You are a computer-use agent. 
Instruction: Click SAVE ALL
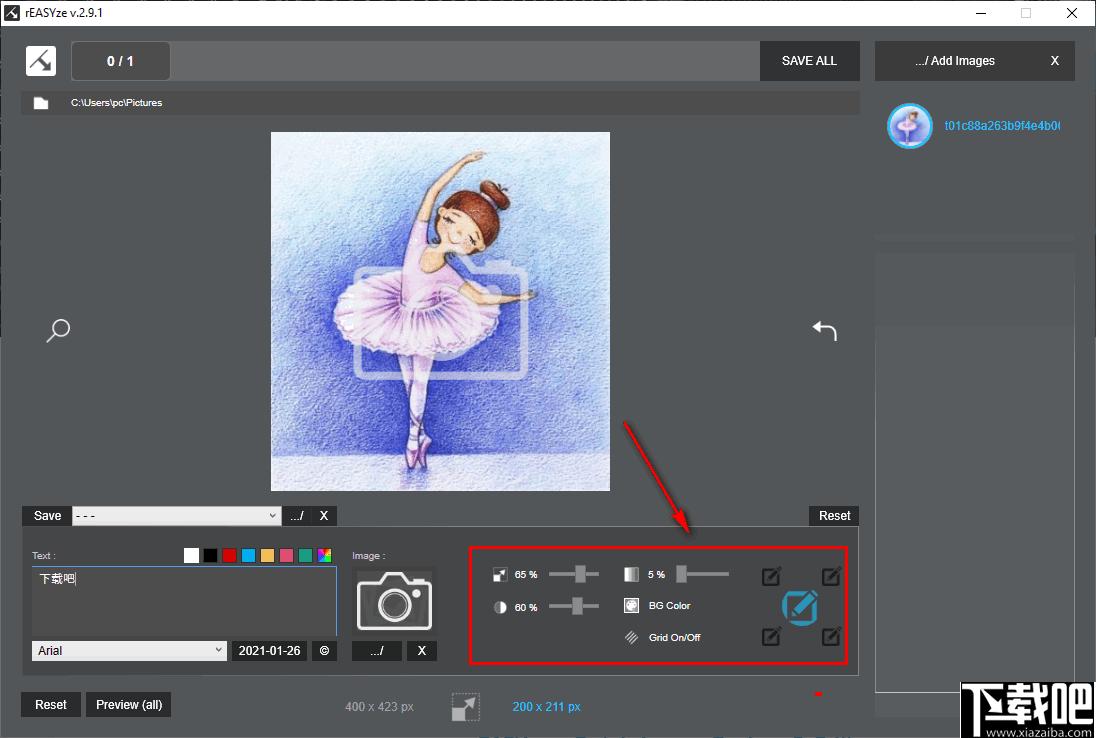pos(809,61)
